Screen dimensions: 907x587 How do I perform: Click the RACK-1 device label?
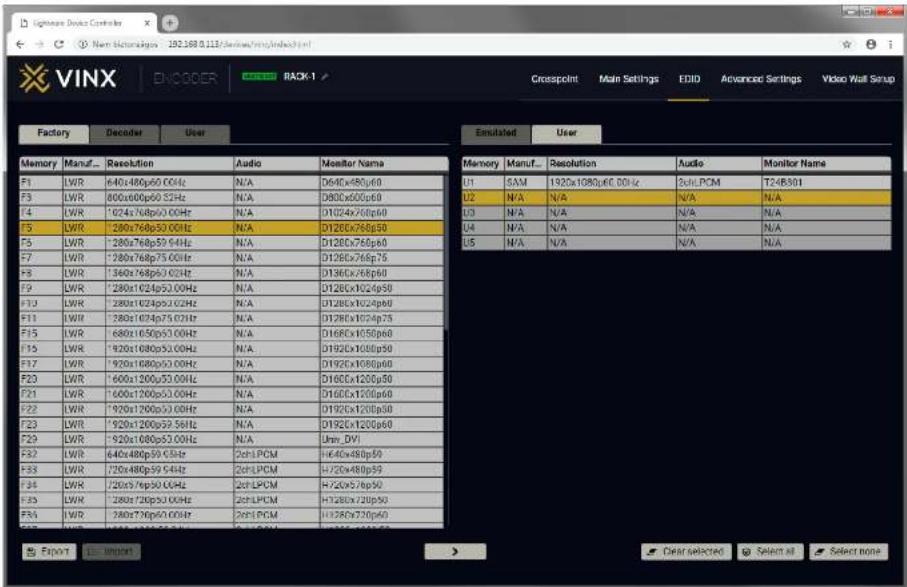tap(299, 77)
